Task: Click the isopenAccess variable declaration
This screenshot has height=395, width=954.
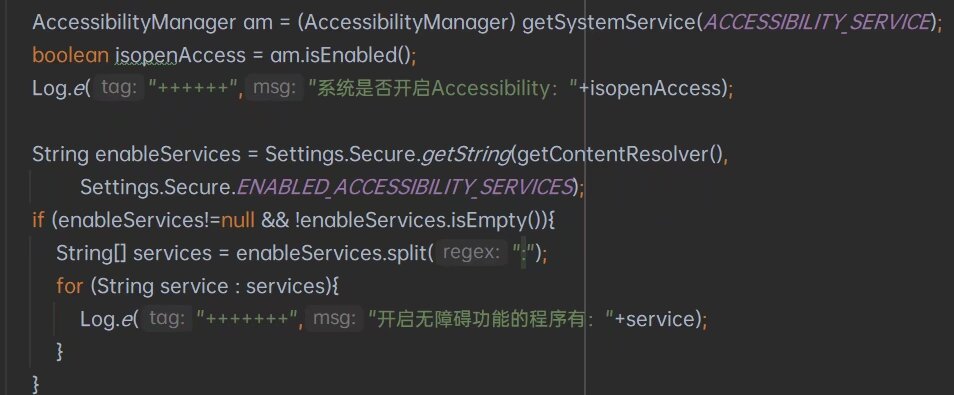Action: click(180, 56)
